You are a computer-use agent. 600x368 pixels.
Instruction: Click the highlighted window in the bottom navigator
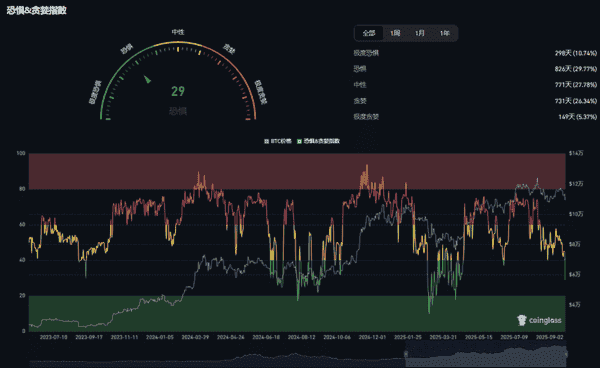pos(486,354)
